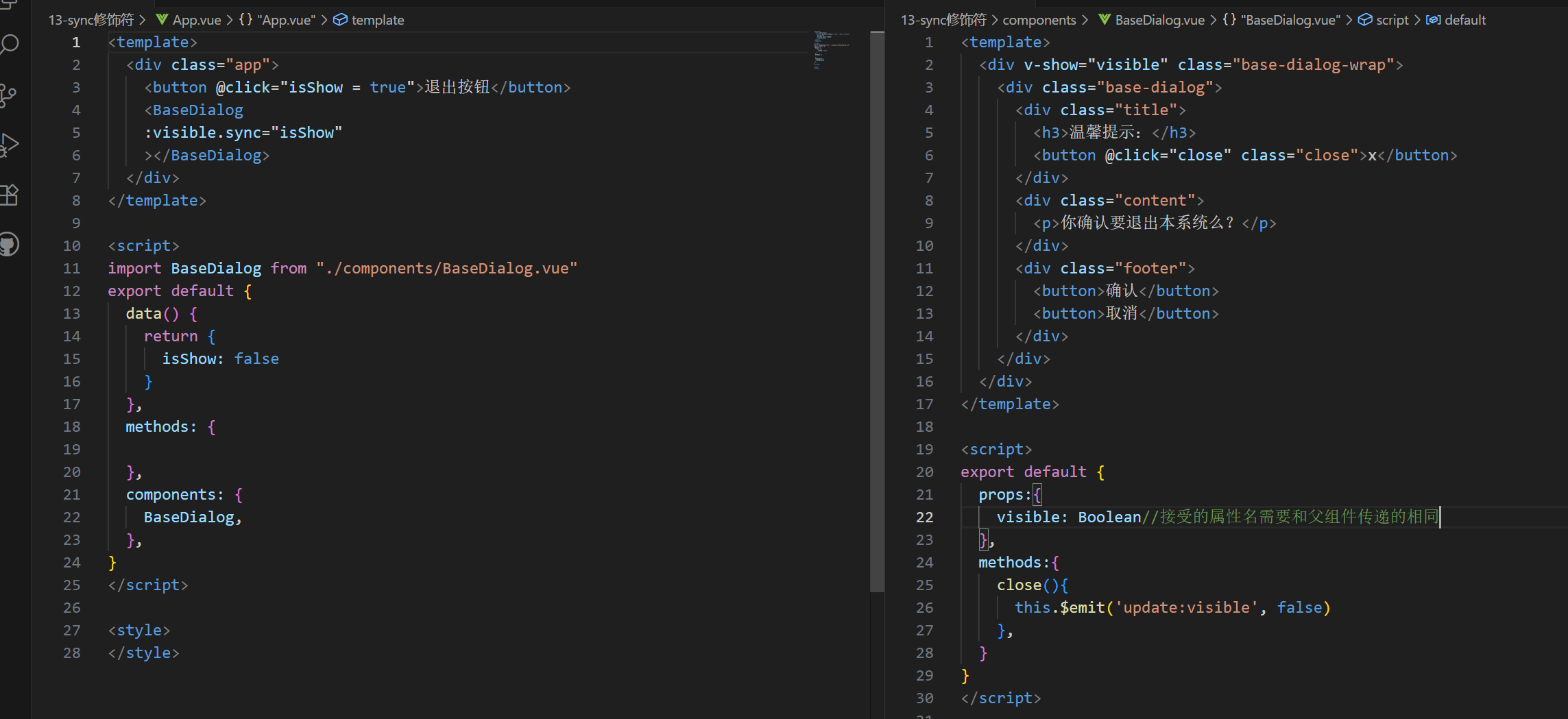Click "visible: Boolean" in the props object
1568x719 pixels.
tap(1069, 517)
